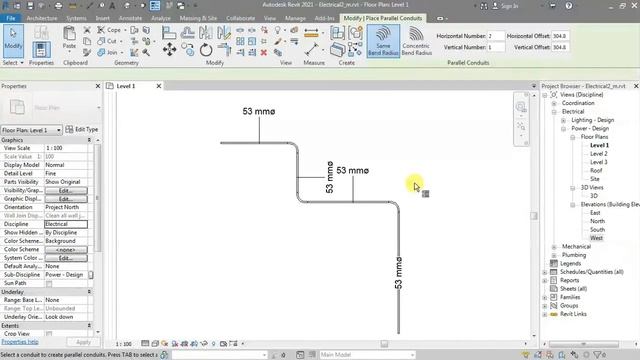Click the Align tool icon
This screenshot has width=640, height=360.
coord(169,33)
